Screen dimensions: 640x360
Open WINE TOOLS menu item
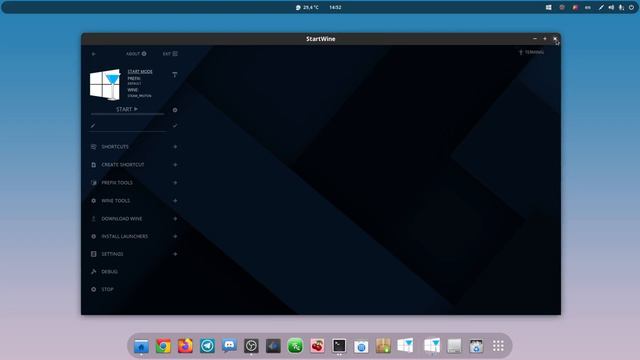[116, 200]
